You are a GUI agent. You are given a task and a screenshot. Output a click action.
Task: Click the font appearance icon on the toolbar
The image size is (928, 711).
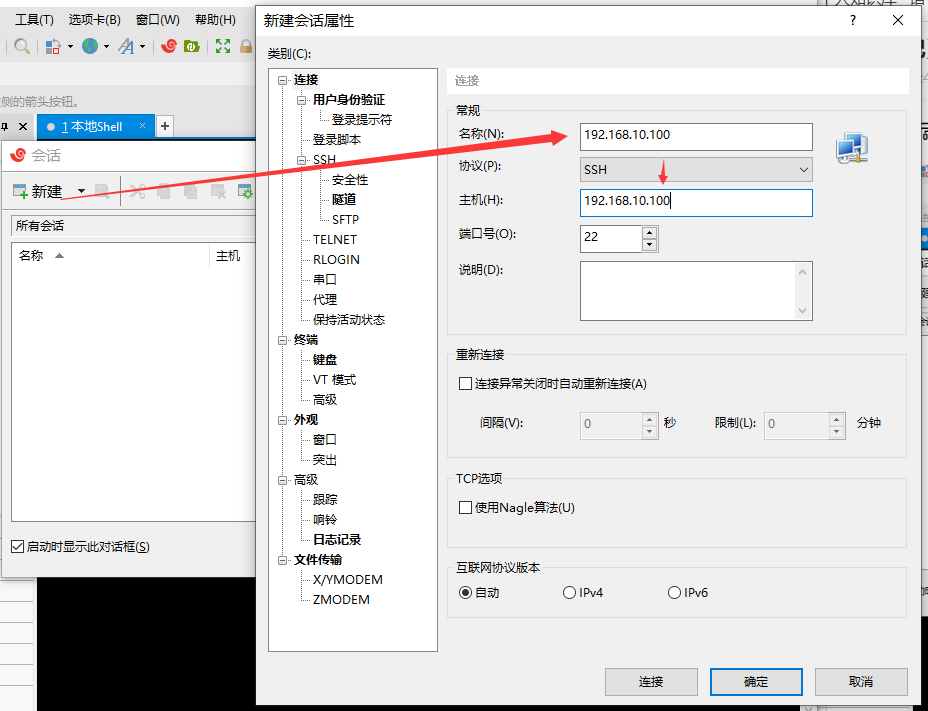[x=127, y=46]
